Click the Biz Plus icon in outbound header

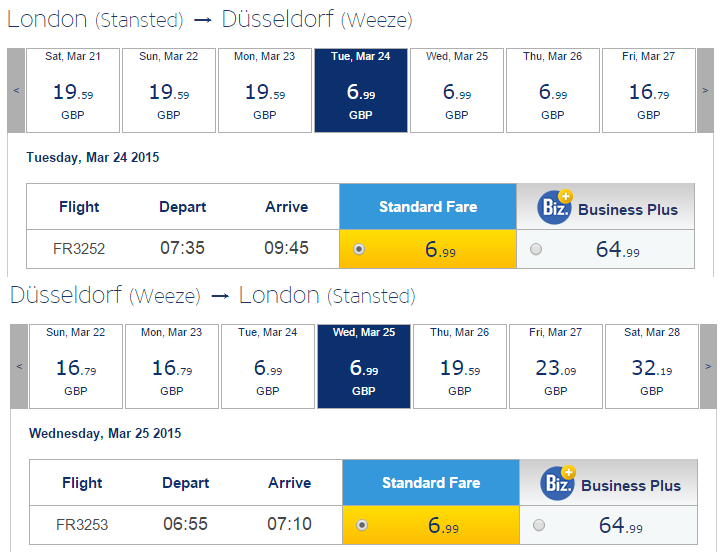[x=555, y=207]
